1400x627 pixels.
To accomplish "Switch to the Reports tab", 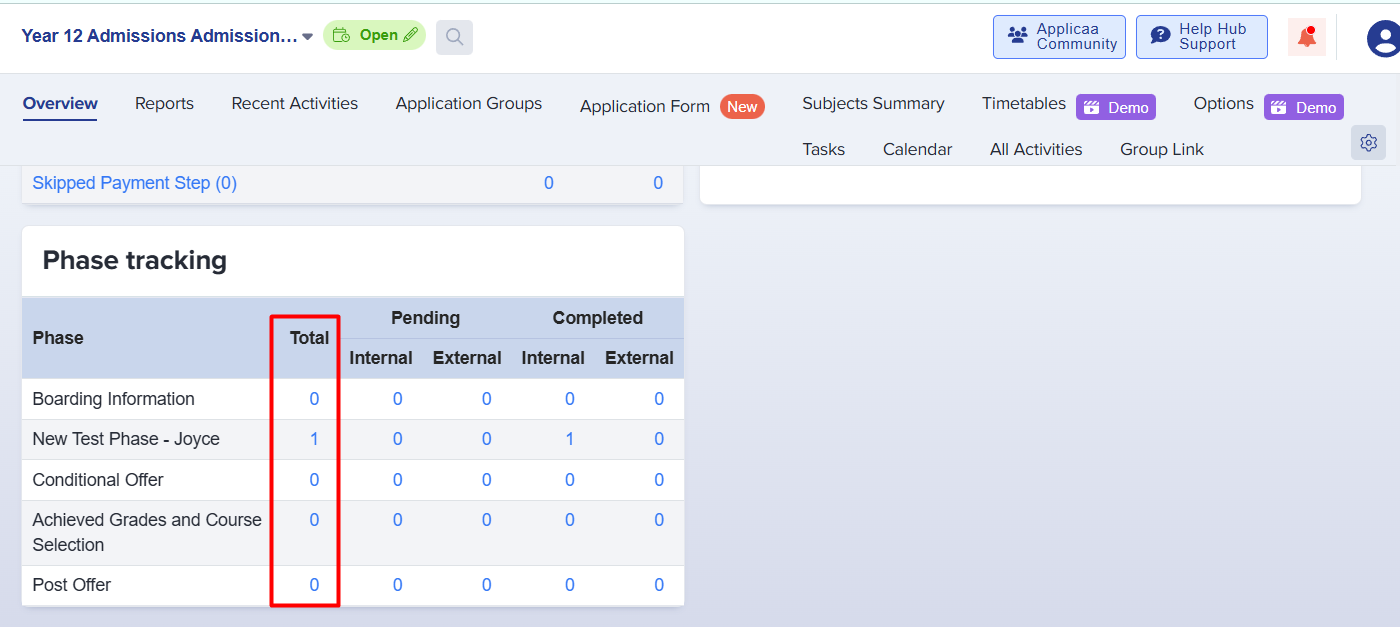I will (164, 104).
